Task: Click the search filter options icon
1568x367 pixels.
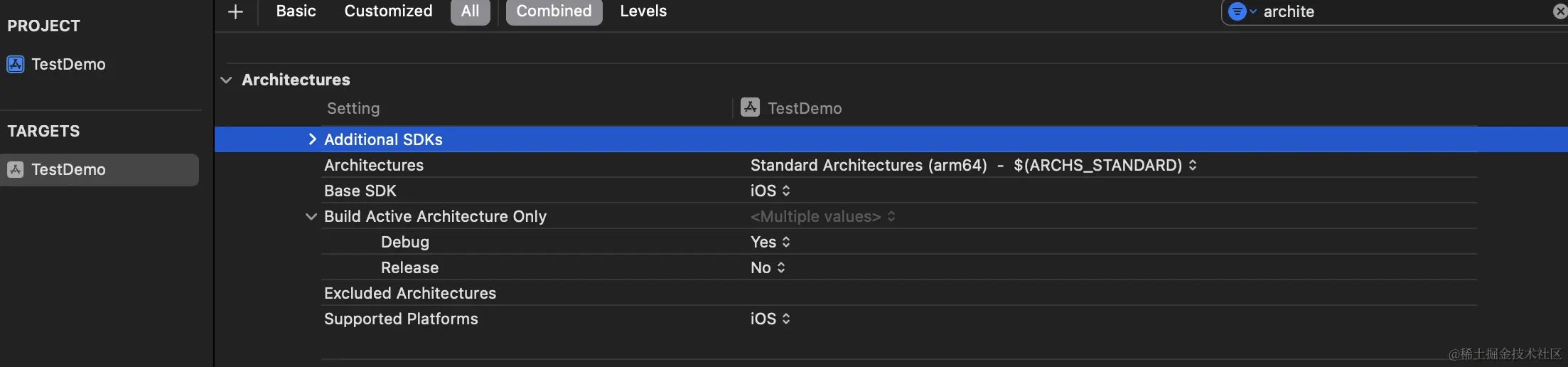Action: 1240,11
